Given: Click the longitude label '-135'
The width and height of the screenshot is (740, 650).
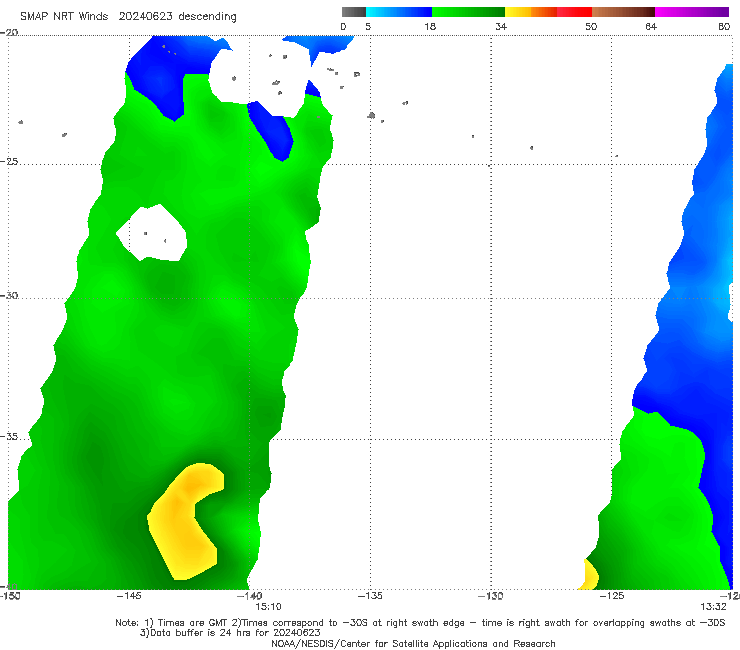Looking at the screenshot, I should (x=370, y=596).
